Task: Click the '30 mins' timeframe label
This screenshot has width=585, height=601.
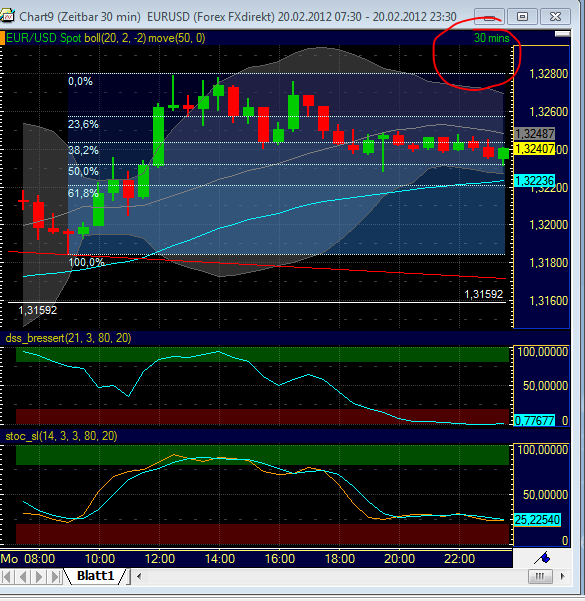Action: [491, 38]
